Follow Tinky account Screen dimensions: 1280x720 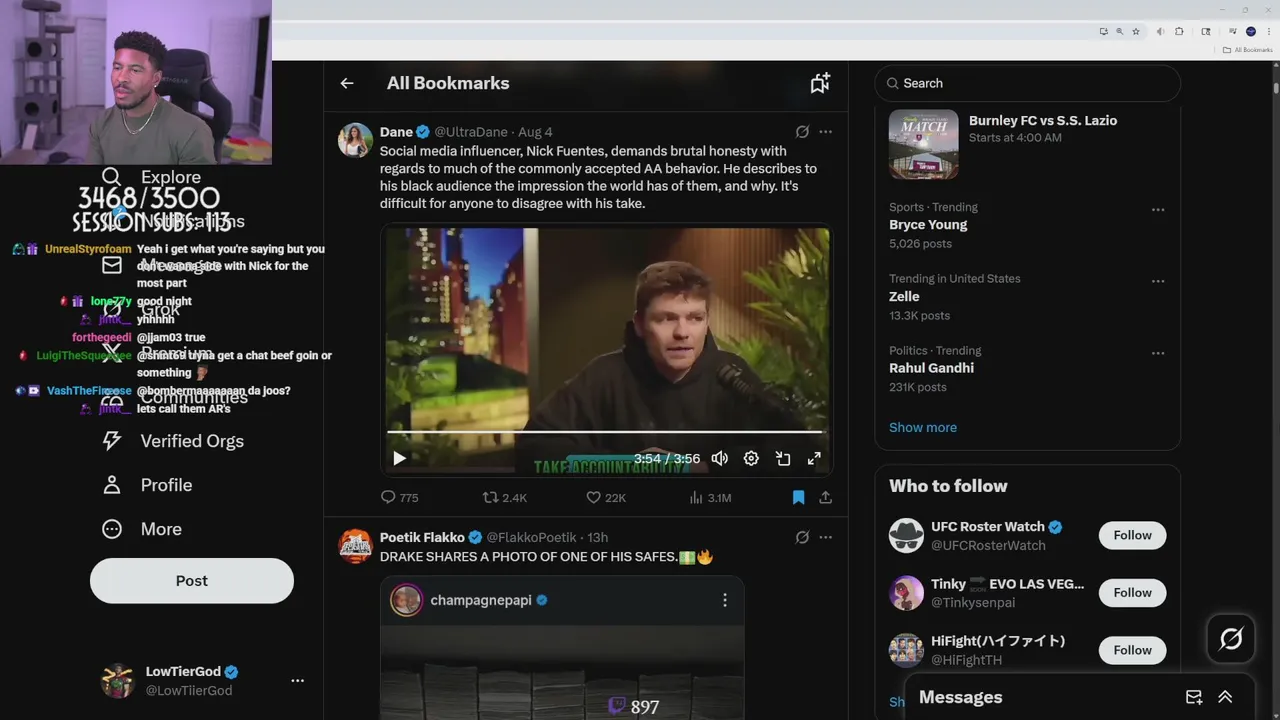click(x=1132, y=592)
